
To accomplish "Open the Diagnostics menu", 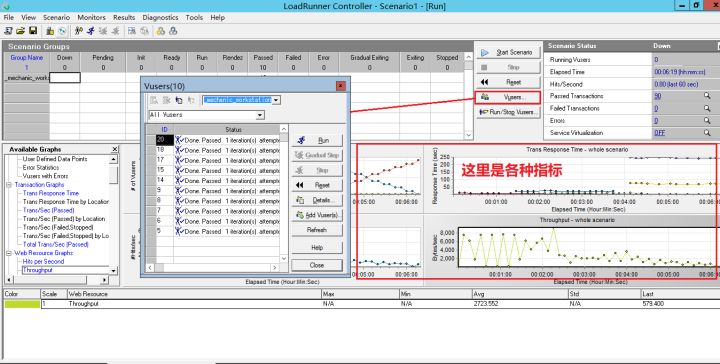I will click(160, 17).
